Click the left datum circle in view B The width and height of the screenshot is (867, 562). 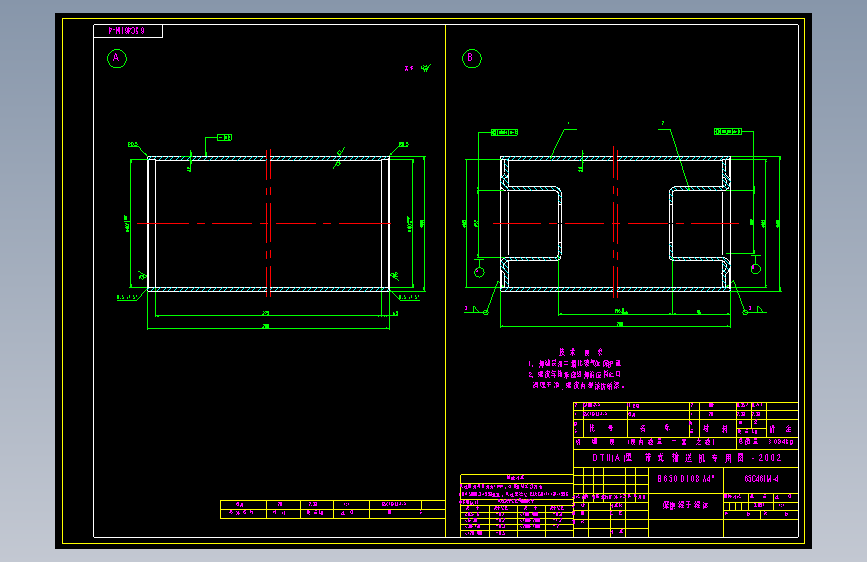(479, 272)
